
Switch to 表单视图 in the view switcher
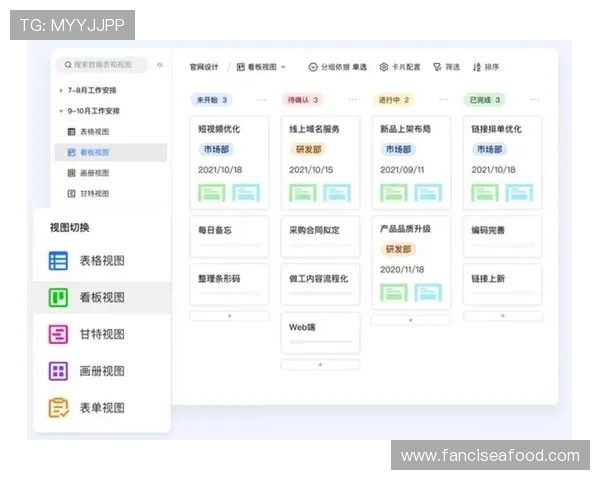(x=102, y=408)
